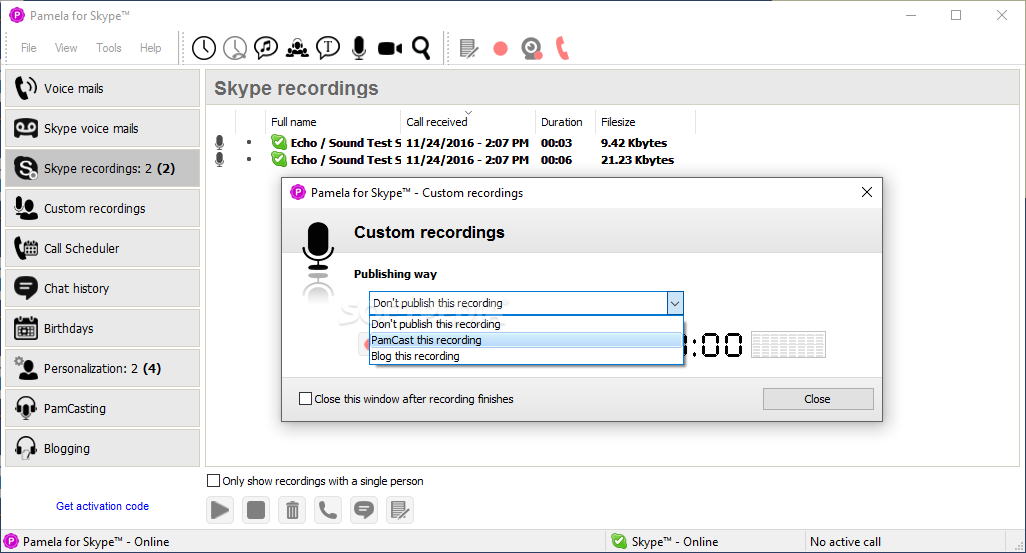The height and width of the screenshot is (553, 1026).
Task: Sort by the Duration column header
Action: coord(565,122)
